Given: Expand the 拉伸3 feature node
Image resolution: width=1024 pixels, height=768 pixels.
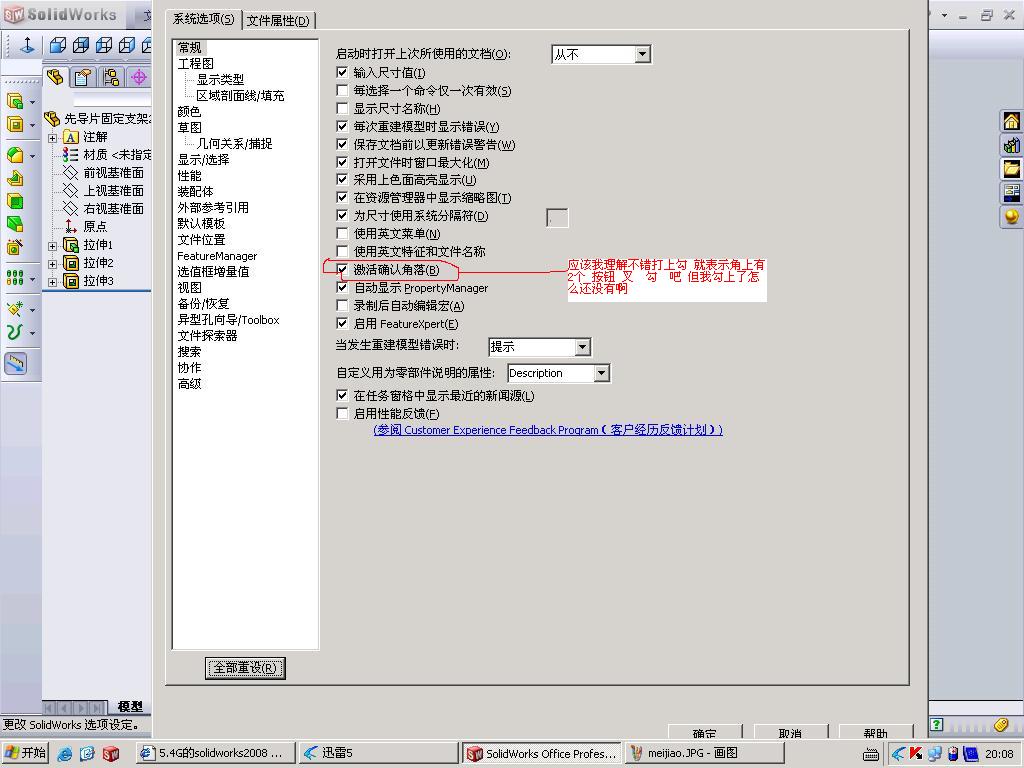Looking at the screenshot, I should coord(52,281).
